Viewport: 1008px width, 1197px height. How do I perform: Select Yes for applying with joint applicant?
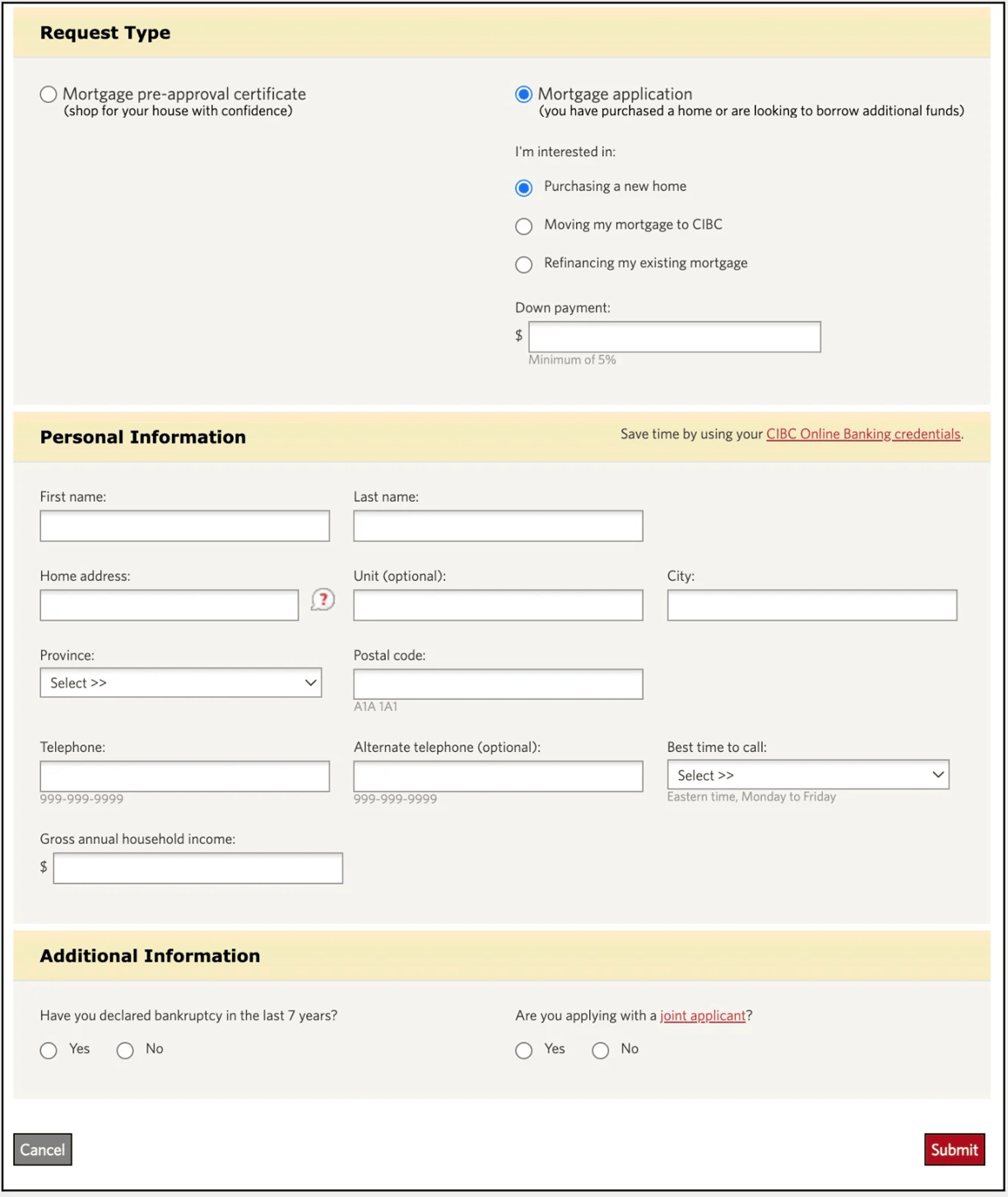pos(524,1050)
